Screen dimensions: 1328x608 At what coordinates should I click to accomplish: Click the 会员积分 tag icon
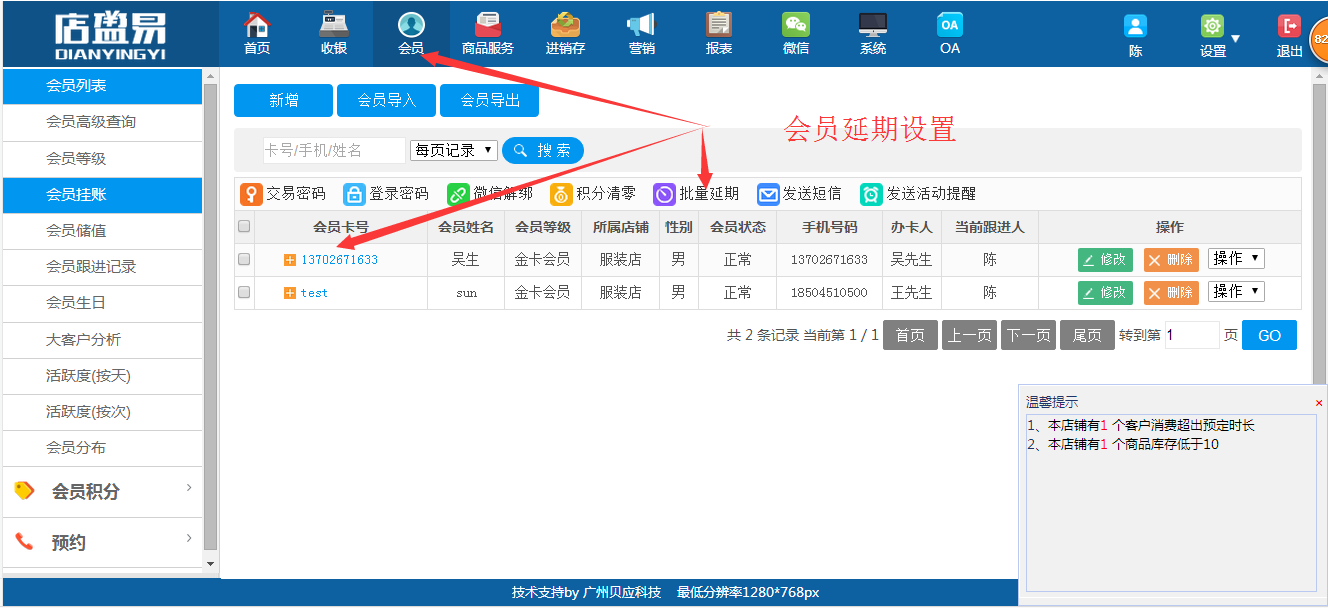(x=24, y=491)
